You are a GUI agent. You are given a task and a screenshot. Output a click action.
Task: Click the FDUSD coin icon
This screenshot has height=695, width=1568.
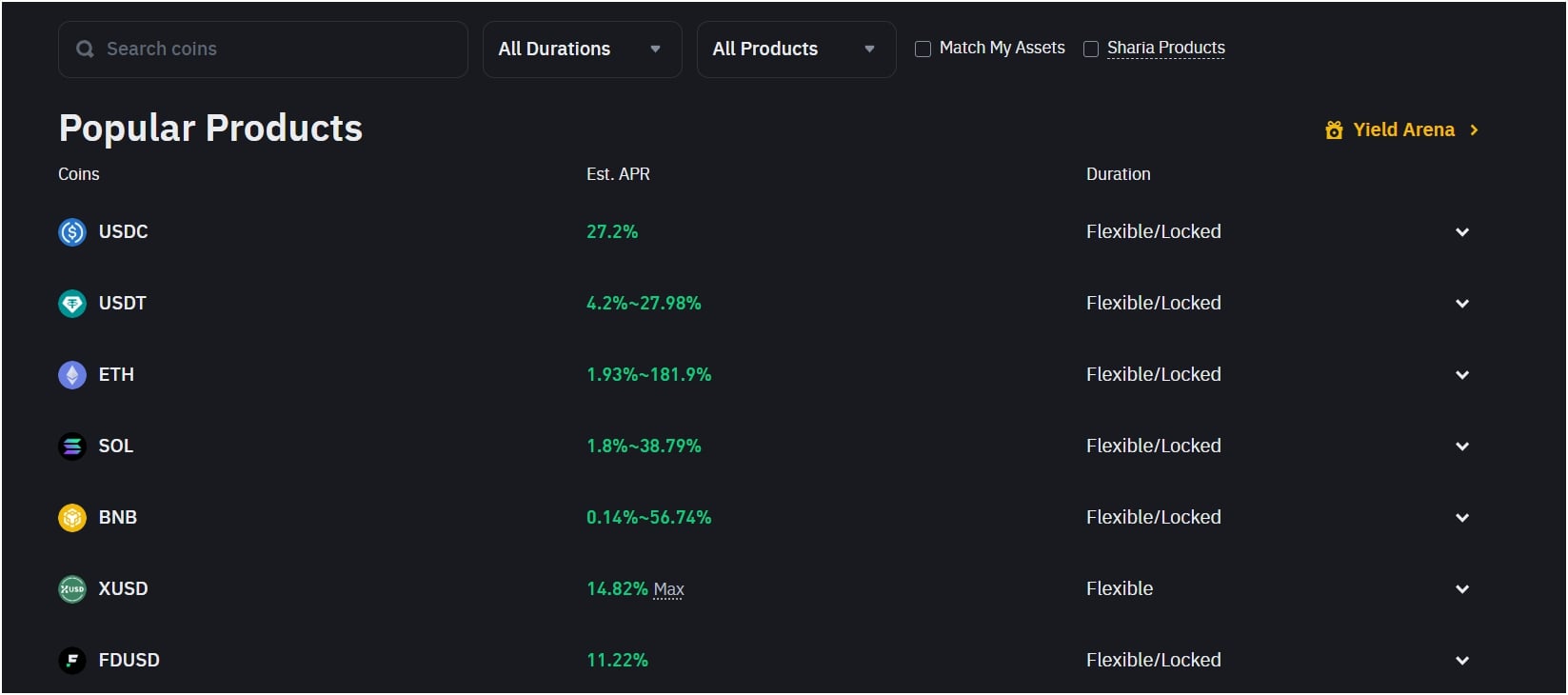(72, 661)
